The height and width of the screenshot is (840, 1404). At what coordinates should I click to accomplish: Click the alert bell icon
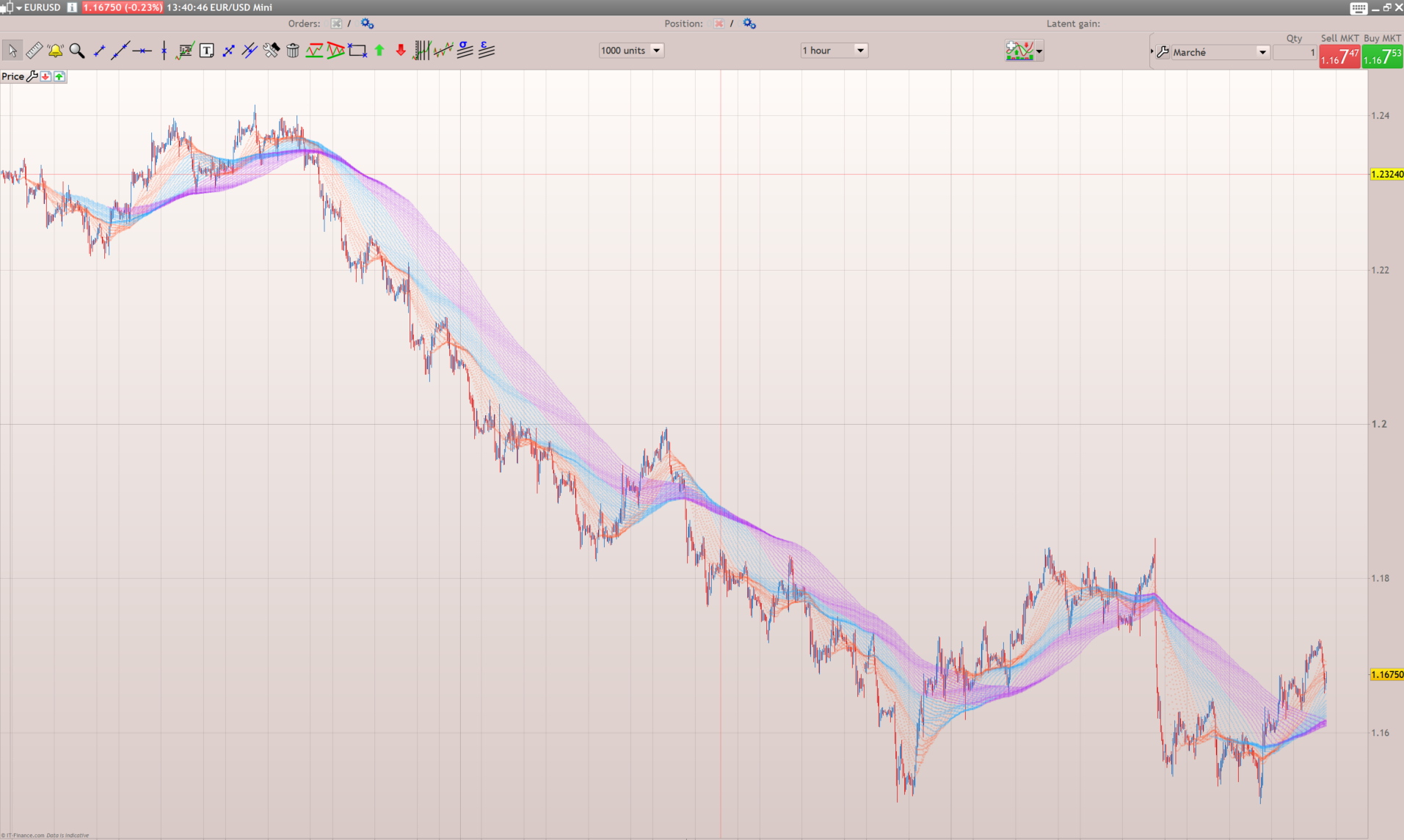tap(55, 51)
